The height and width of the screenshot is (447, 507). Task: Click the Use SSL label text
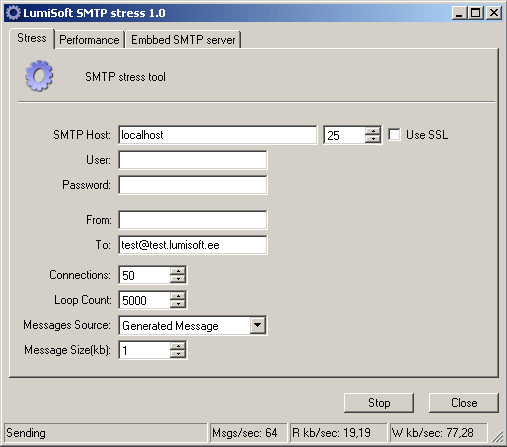point(427,135)
